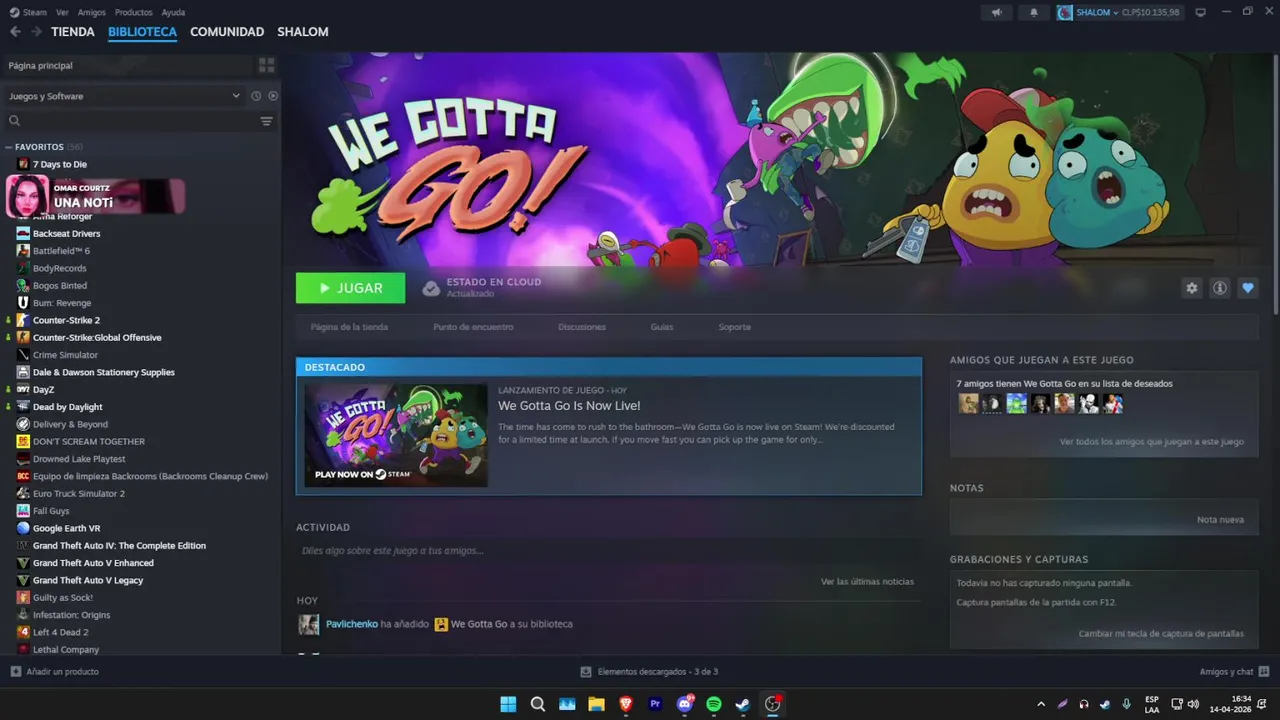This screenshot has width=1280, height=720.
Task: Click Counter-Strike 2 game icon
Action: tap(23, 320)
